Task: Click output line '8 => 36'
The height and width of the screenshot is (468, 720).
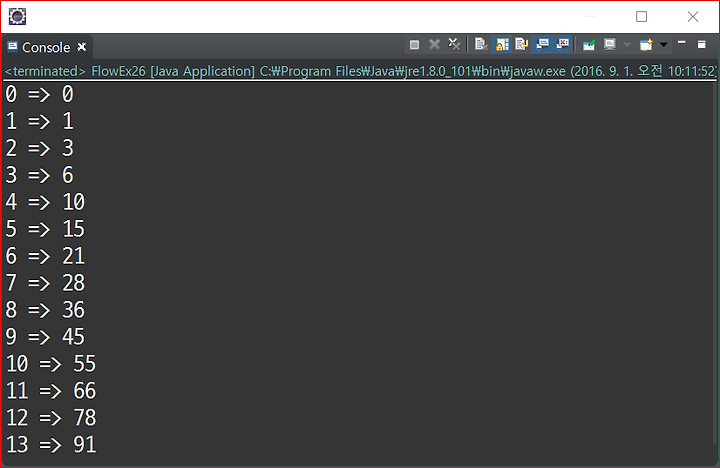Action: tap(45, 310)
